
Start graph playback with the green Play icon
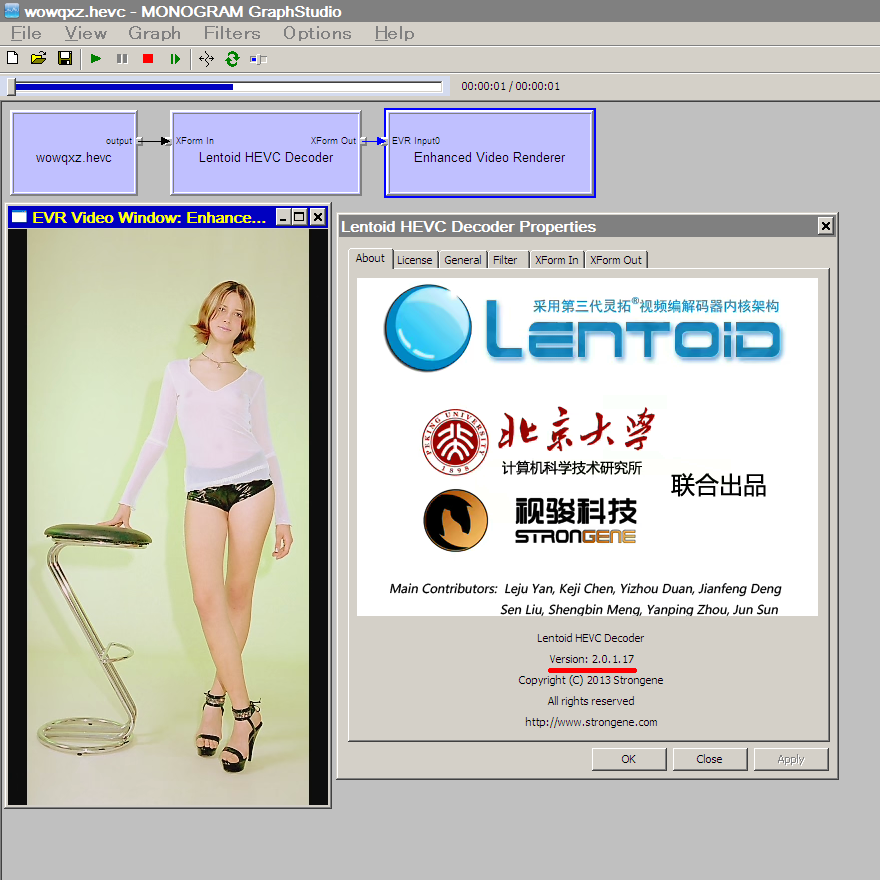pyautogui.click(x=96, y=58)
